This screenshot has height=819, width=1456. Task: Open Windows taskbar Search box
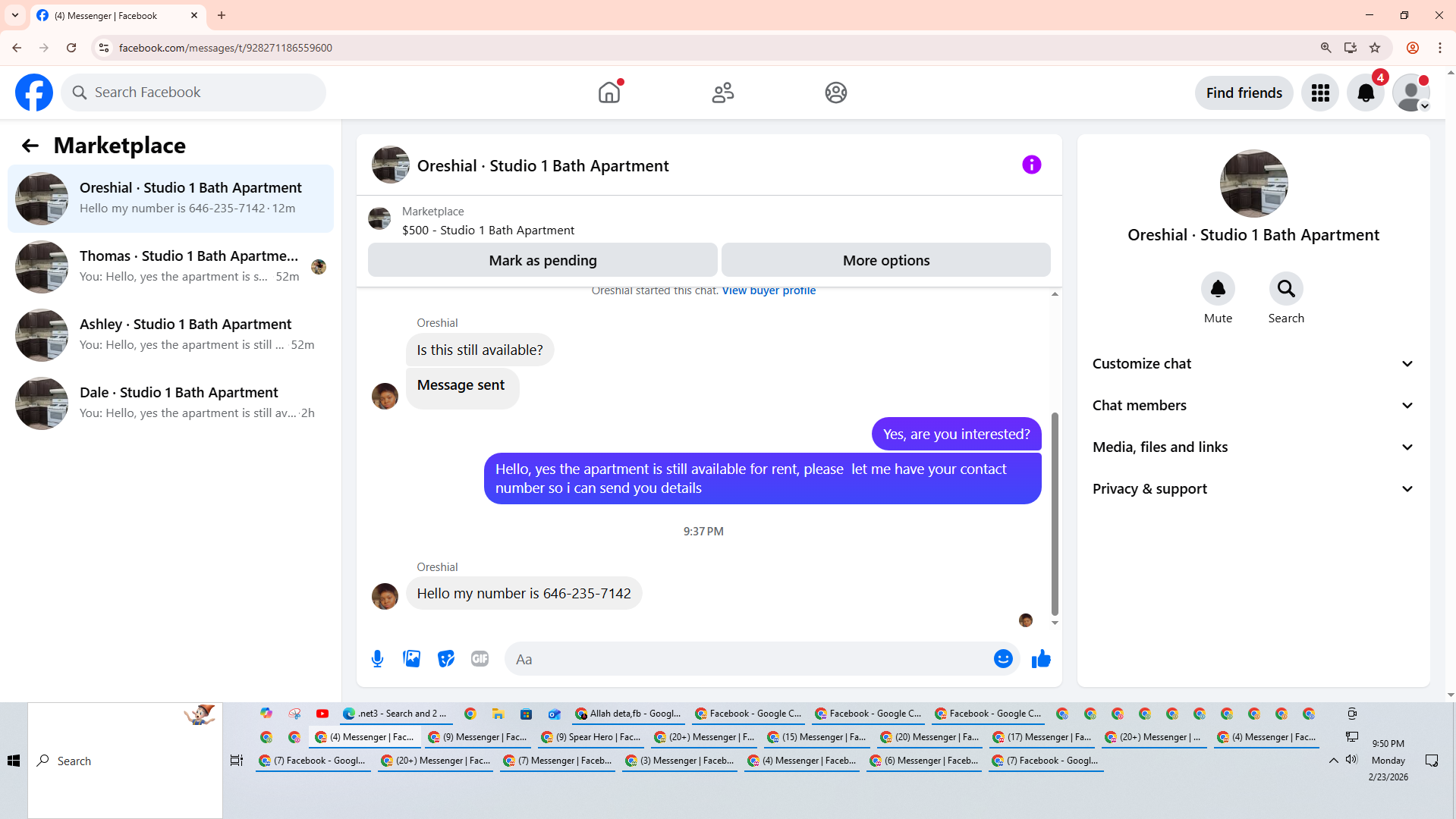coord(125,761)
